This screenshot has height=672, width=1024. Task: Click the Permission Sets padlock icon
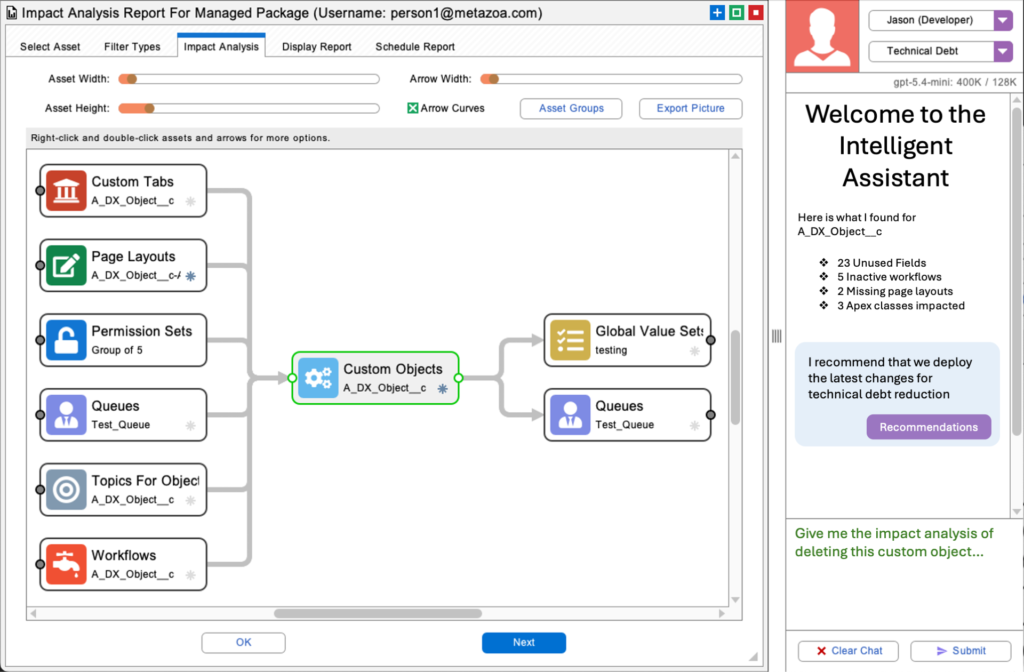pyautogui.click(x=66, y=340)
